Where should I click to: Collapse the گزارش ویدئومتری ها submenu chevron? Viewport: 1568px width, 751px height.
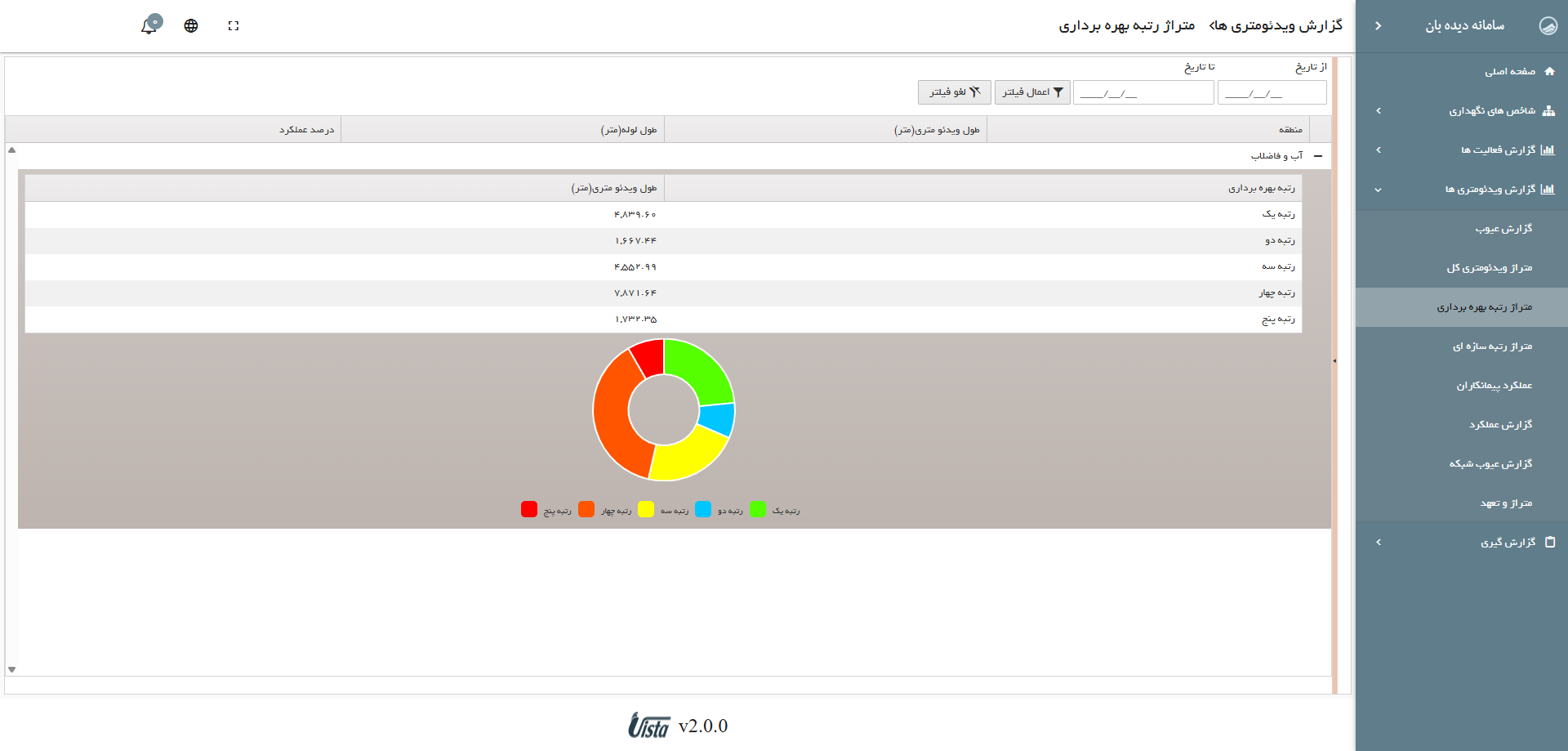[1379, 190]
